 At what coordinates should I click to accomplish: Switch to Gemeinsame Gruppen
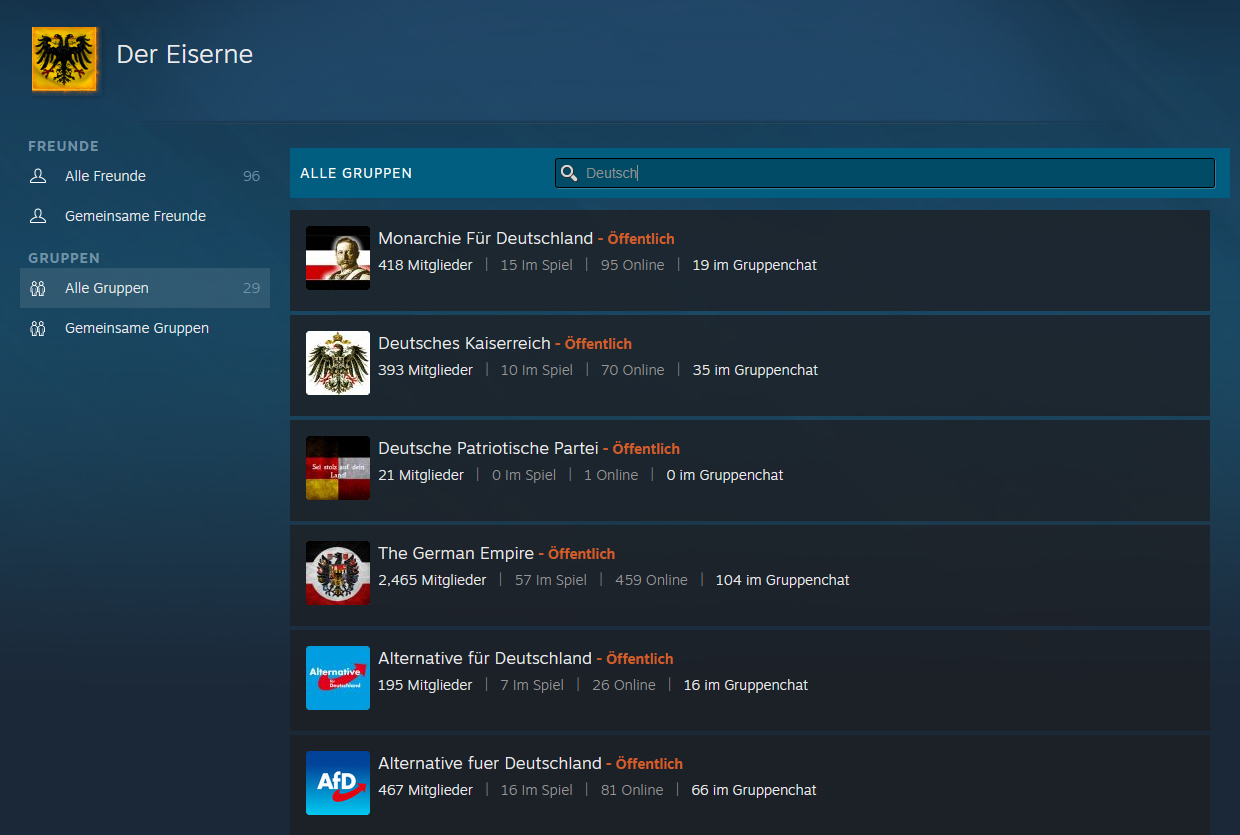[137, 328]
